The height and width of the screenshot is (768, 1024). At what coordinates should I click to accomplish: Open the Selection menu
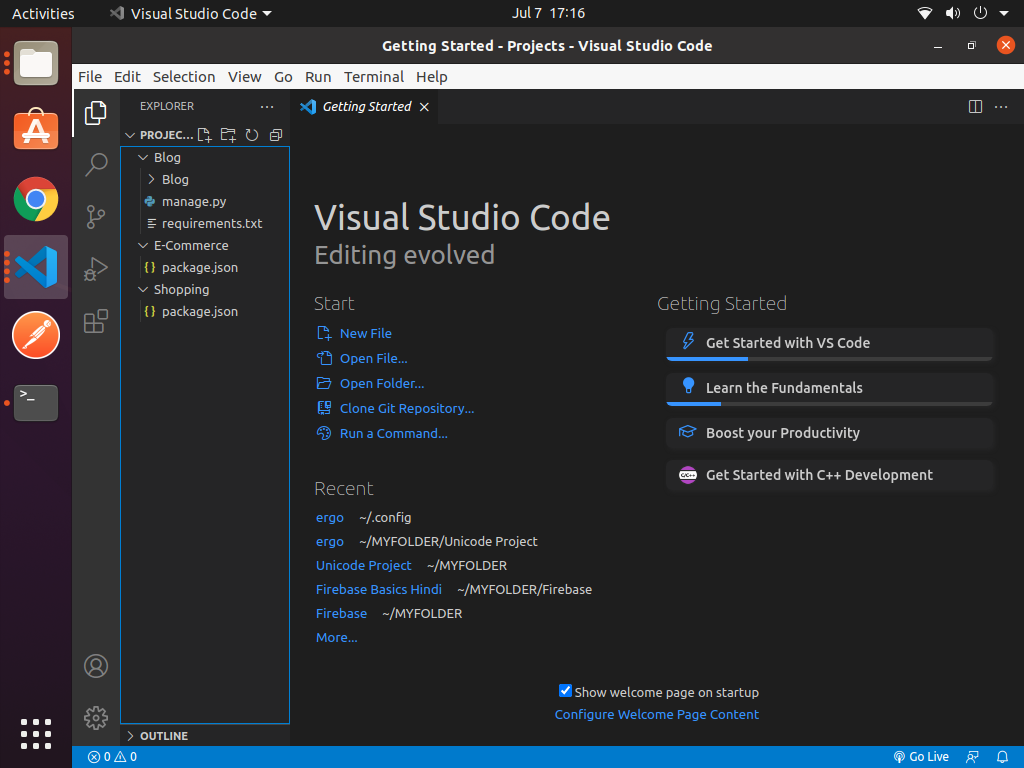pos(184,77)
